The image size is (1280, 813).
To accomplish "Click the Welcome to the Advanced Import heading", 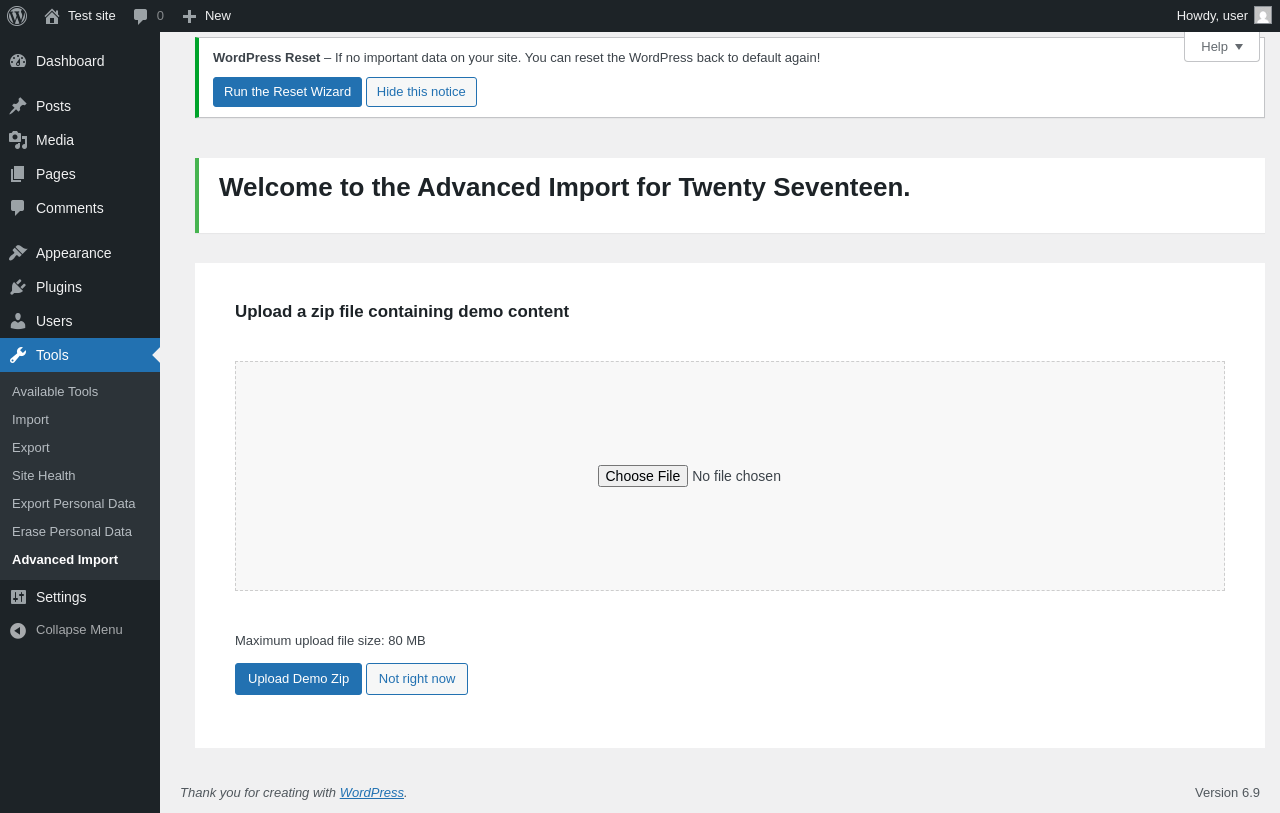I will coord(565,187).
